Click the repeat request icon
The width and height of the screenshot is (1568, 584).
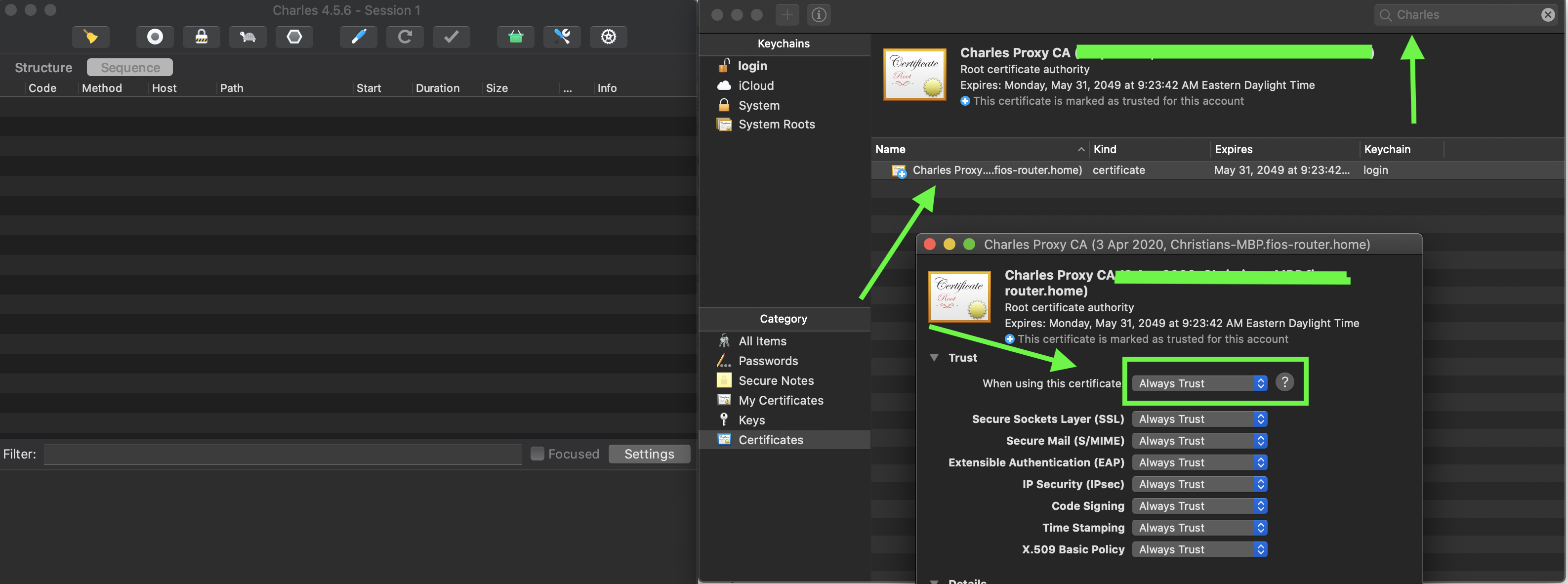point(405,37)
